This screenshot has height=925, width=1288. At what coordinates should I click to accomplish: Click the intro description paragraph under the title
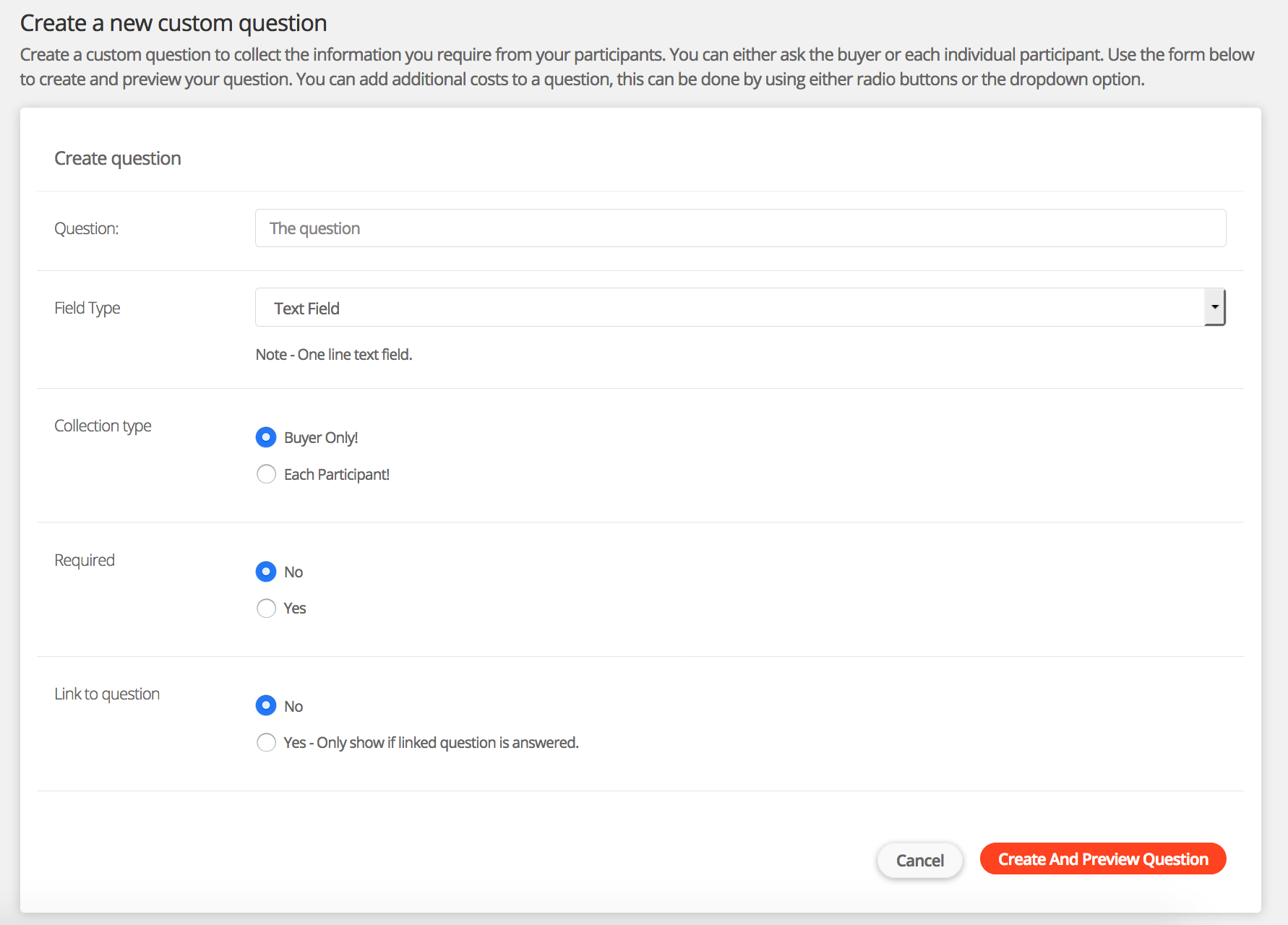tap(636, 66)
